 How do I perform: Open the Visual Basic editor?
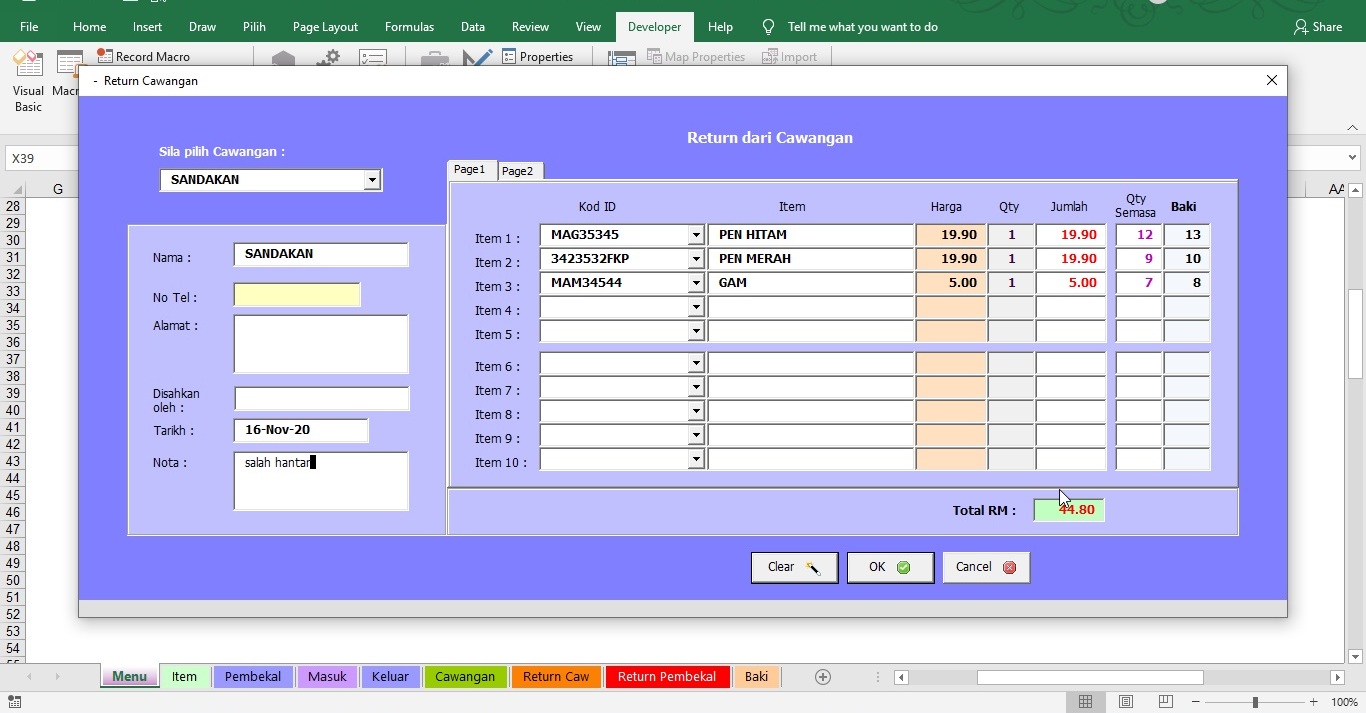[28, 81]
